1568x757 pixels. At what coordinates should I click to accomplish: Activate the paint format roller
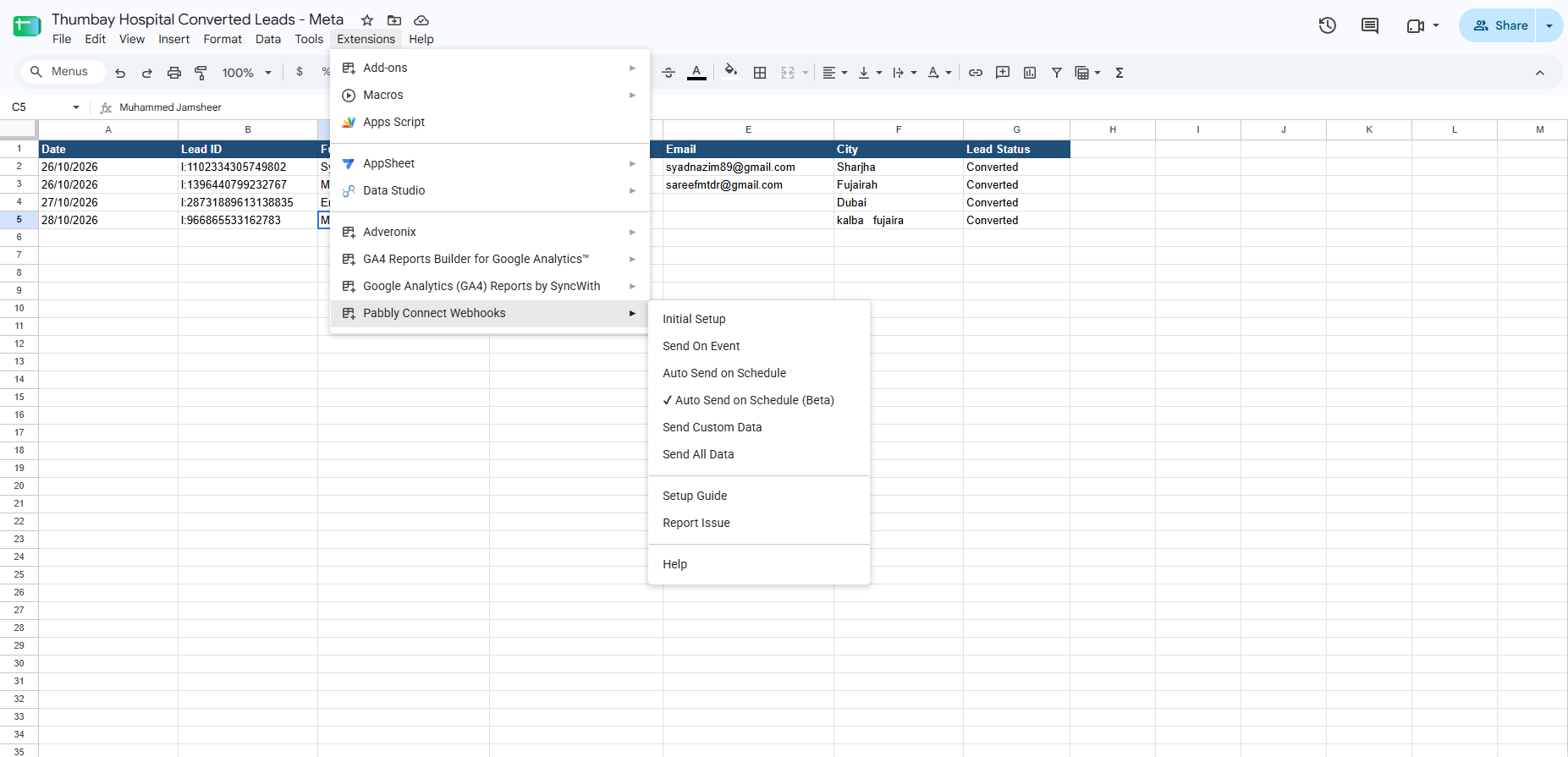201,73
